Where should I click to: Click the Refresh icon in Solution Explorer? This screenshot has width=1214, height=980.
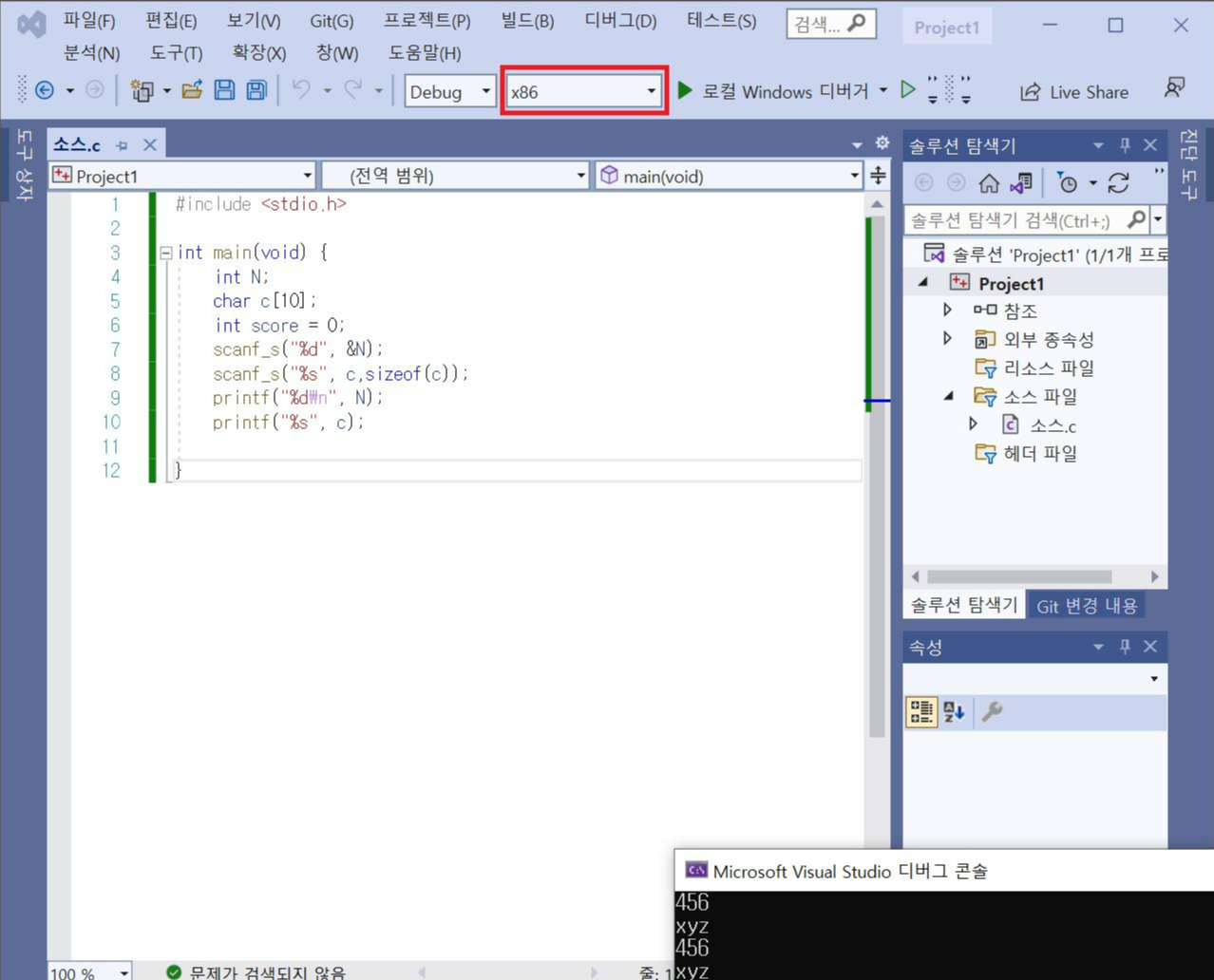[x=1119, y=182]
